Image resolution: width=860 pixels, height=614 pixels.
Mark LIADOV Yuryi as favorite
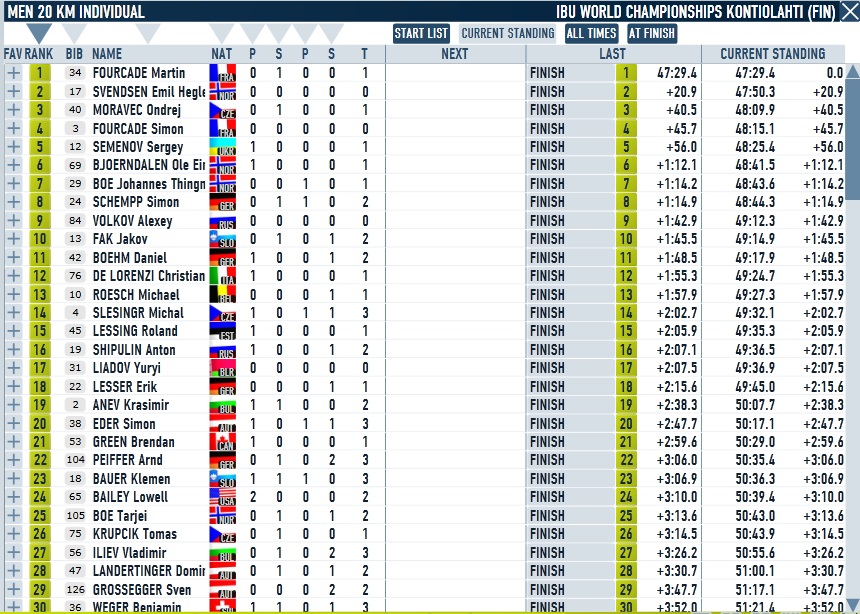pyautogui.click(x=14, y=368)
